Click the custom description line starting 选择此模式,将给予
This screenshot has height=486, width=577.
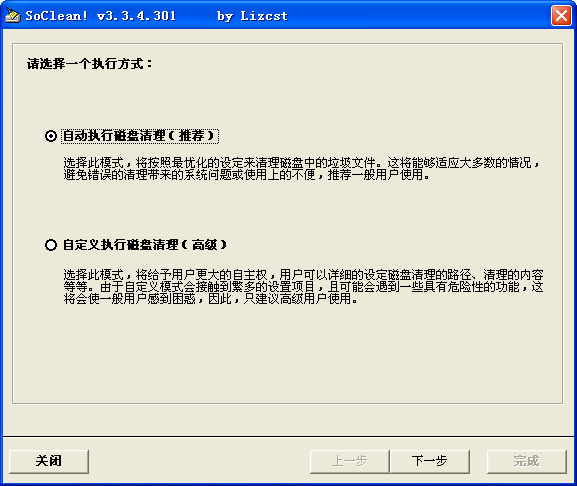pos(304,274)
